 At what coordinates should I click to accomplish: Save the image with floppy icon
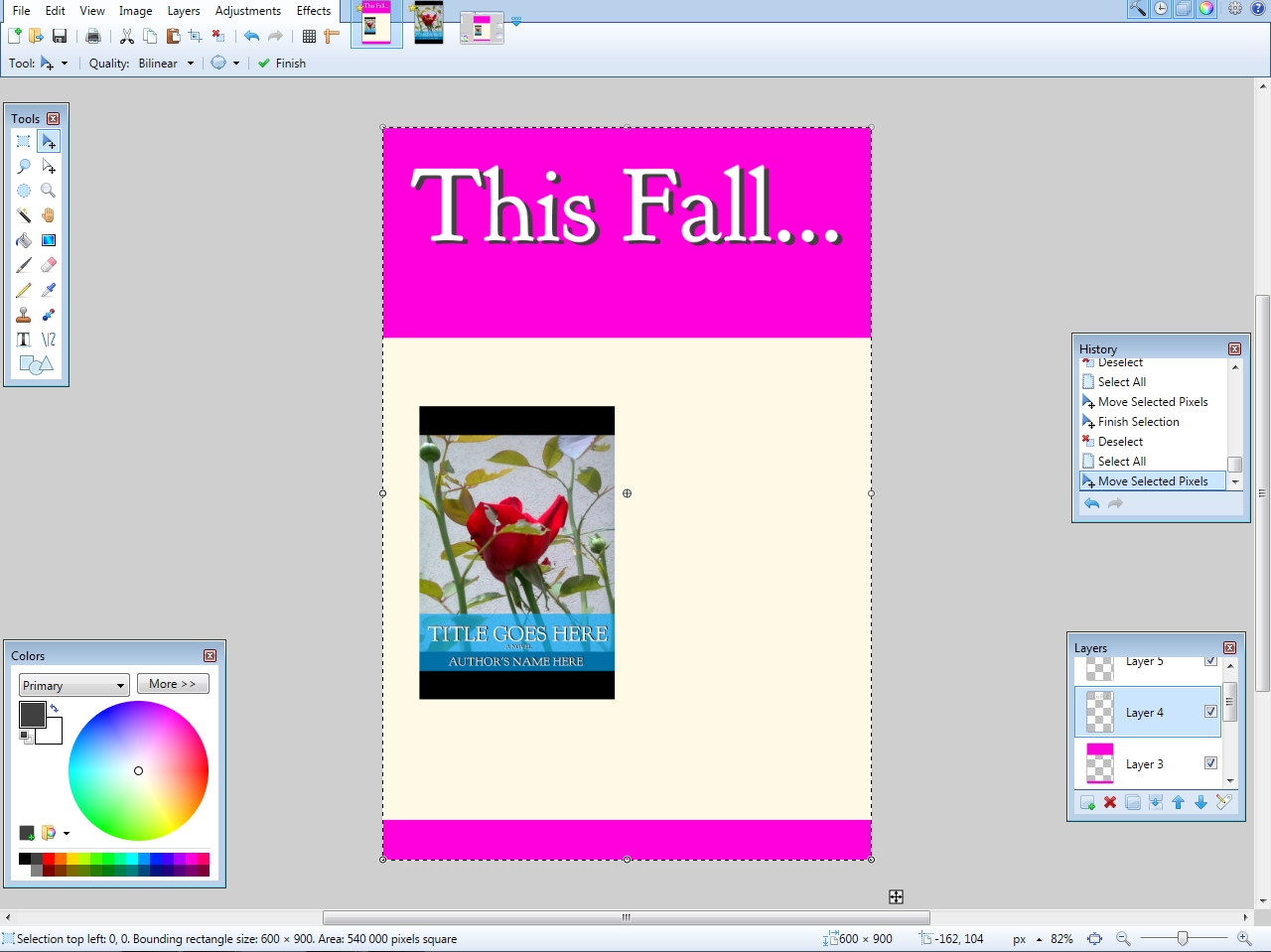[60, 36]
